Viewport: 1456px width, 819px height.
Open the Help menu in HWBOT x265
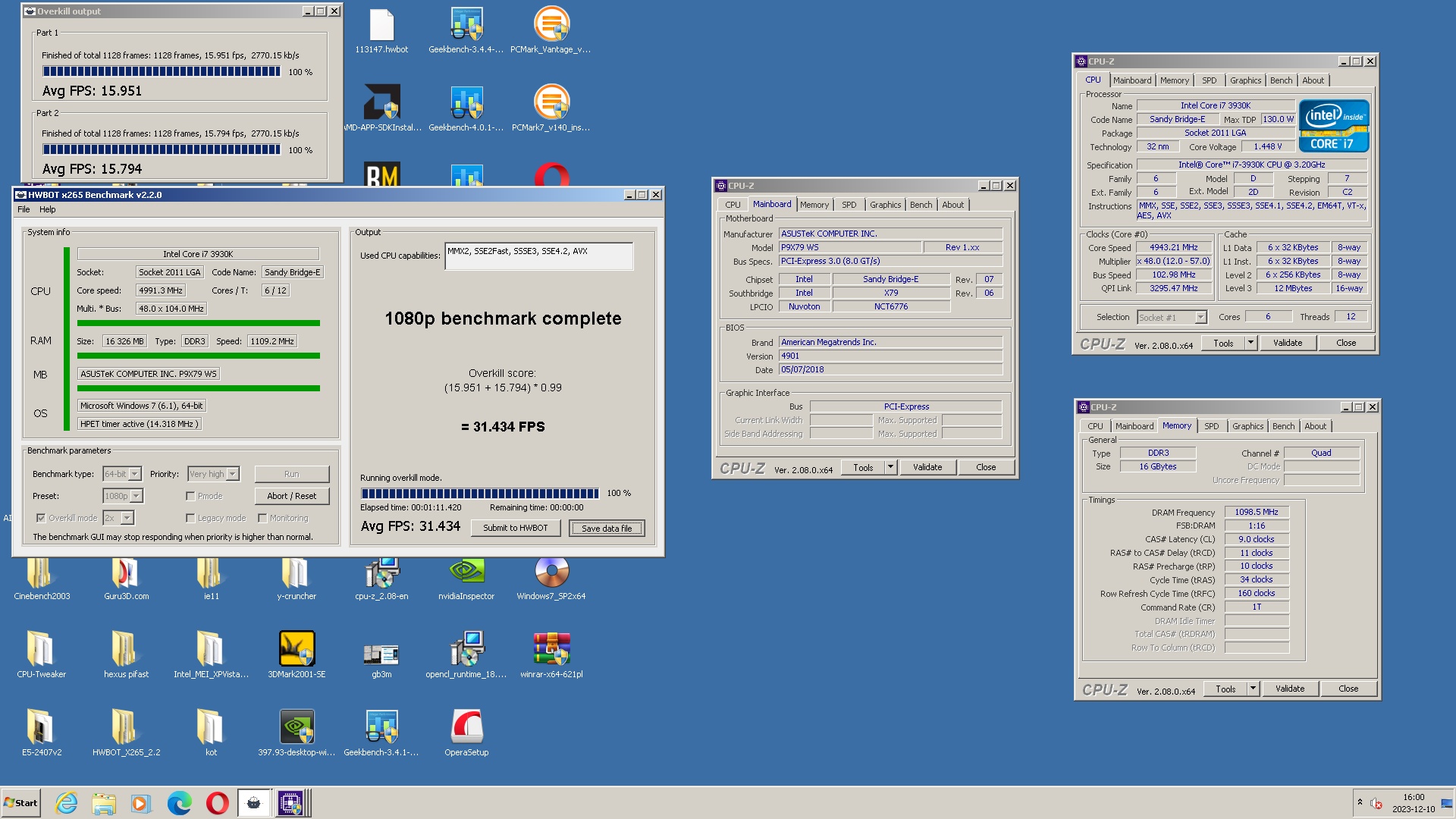tap(48, 209)
